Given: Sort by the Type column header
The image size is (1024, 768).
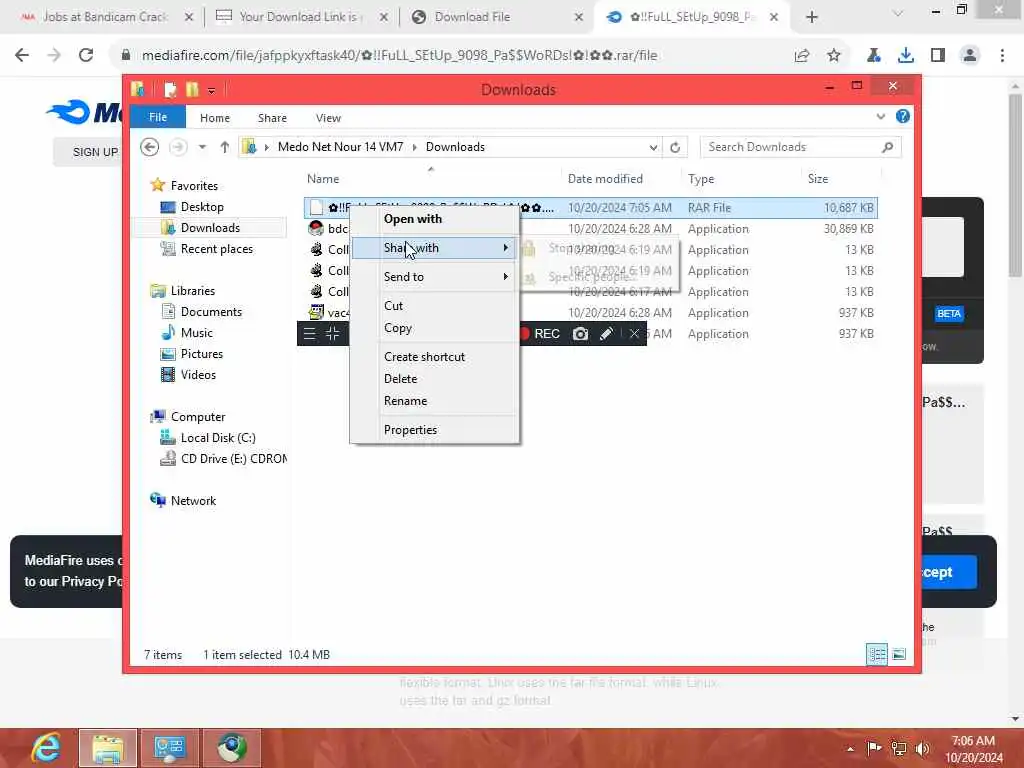Looking at the screenshot, I should (x=701, y=179).
